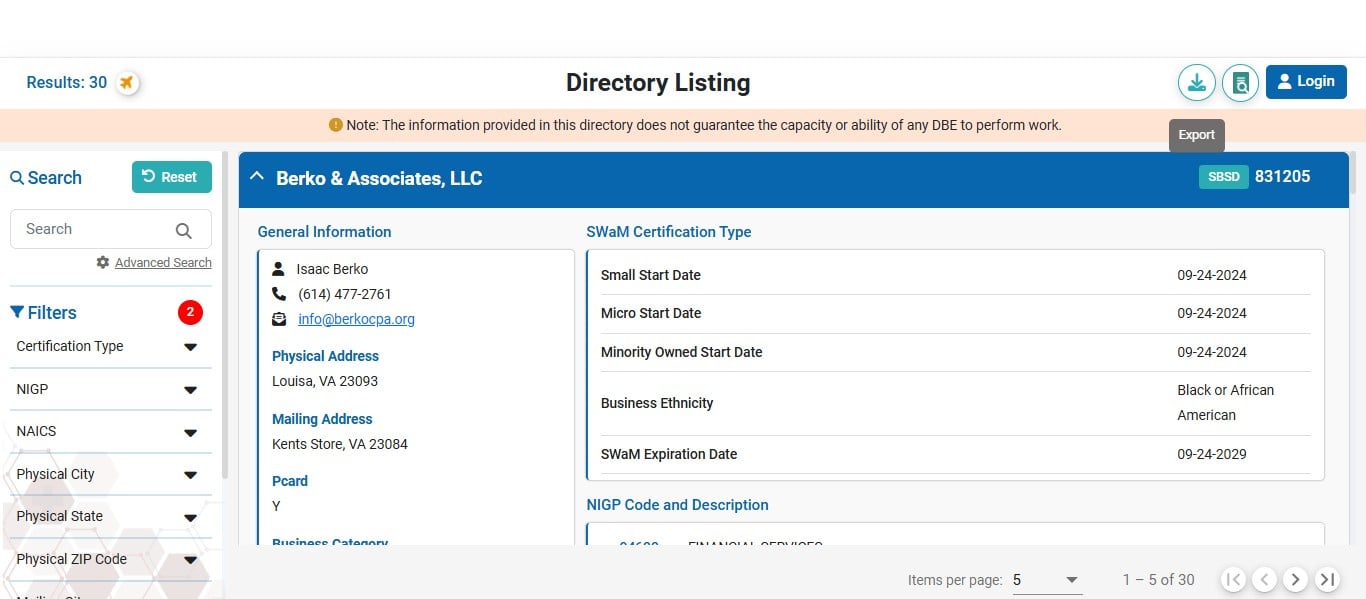1366x599 pixels.
Task: Click the SBSD badge
Action: click(1223, 177)
